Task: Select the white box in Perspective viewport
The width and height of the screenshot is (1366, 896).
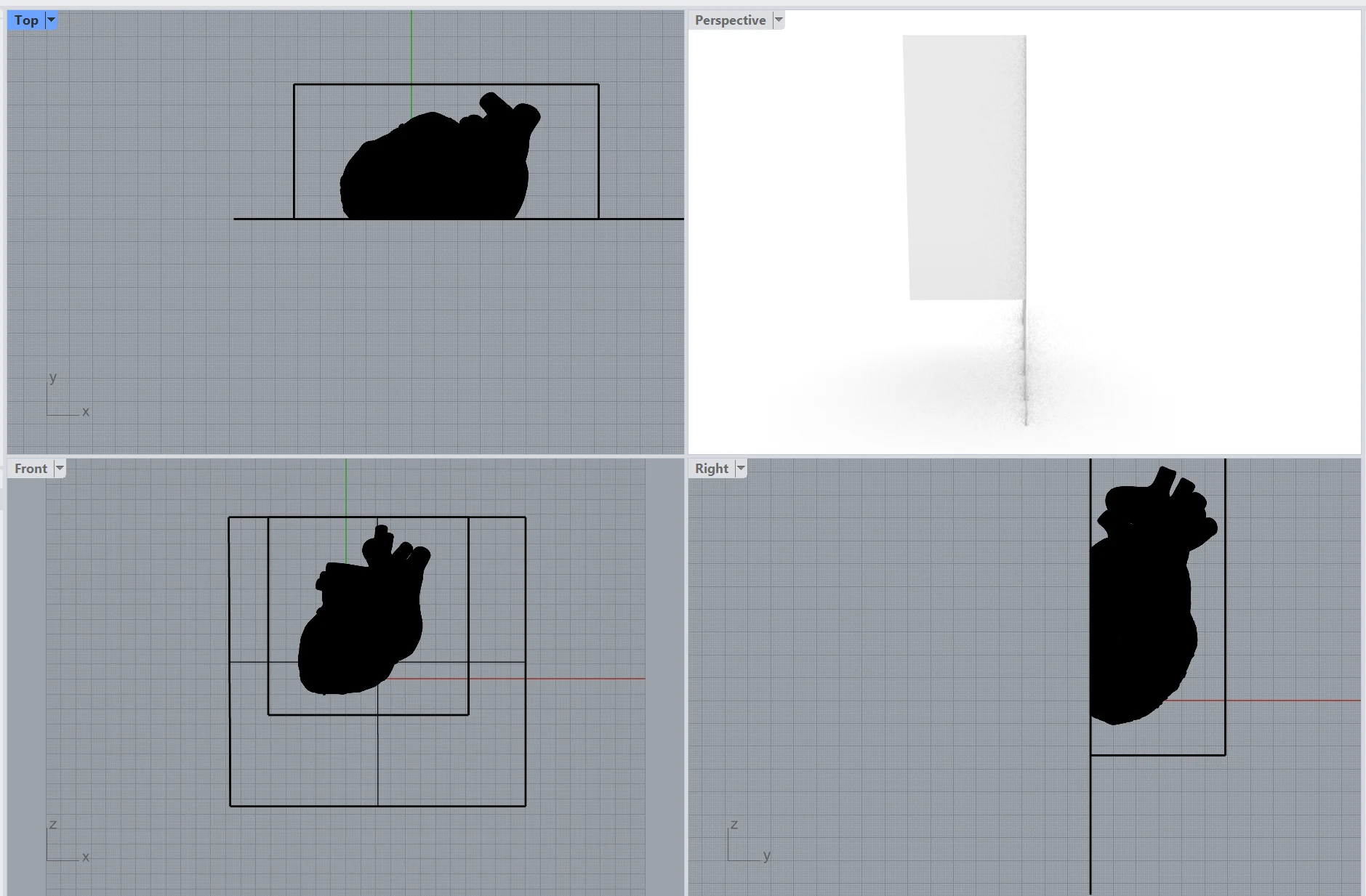Action: [965, 167]
